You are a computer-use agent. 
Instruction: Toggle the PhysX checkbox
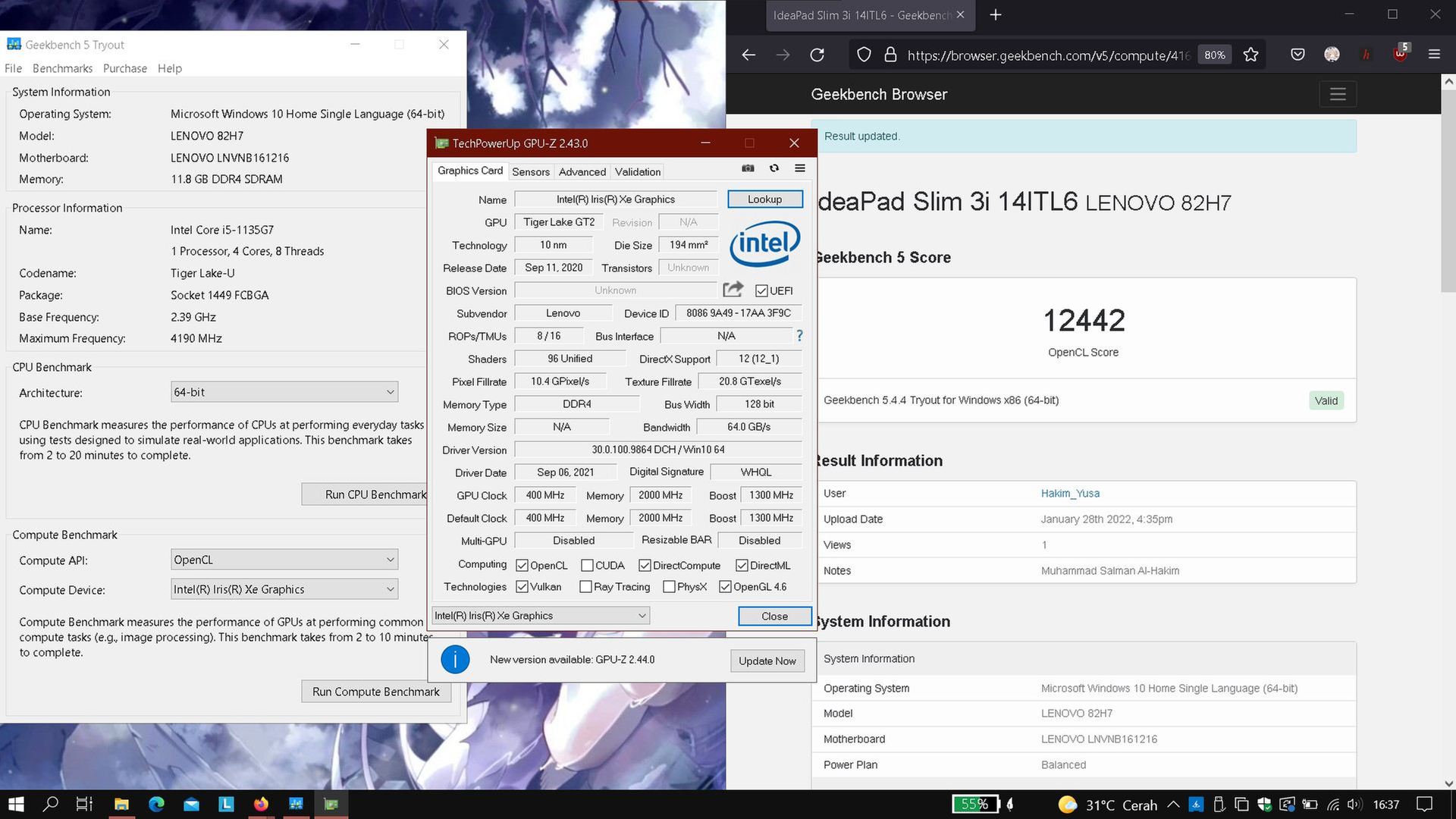pyautogui.click(x=669, y=586)
